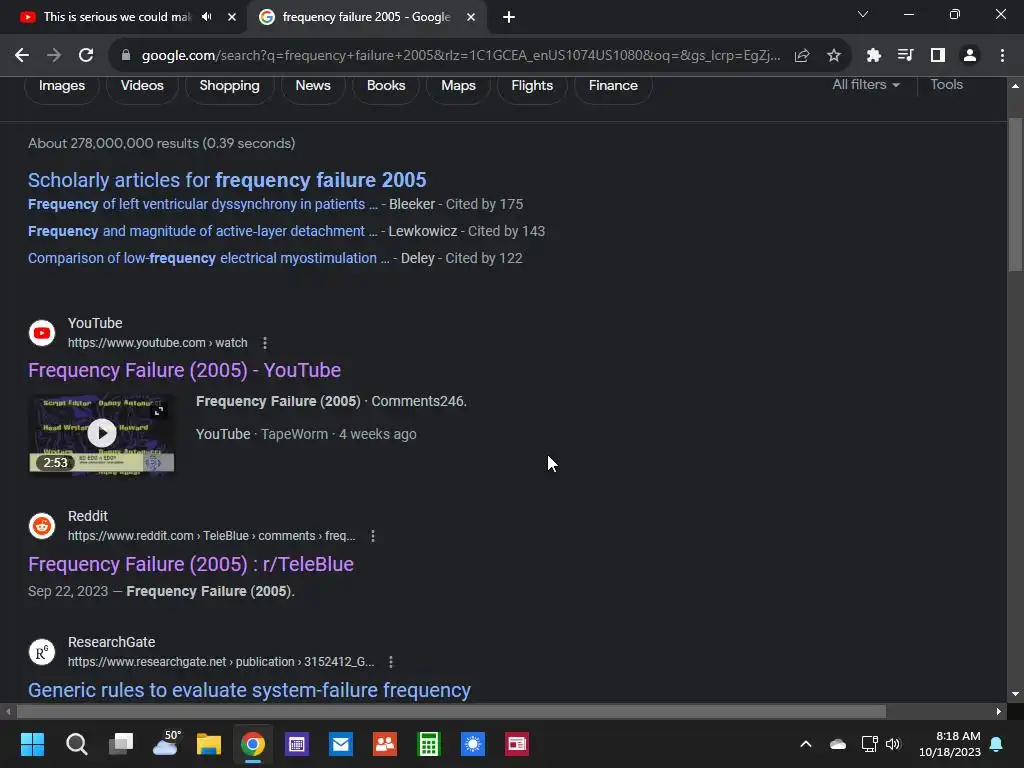Open Chrome profile avatar
Viewport: 1024px width, 768px height.
point(970,56)
